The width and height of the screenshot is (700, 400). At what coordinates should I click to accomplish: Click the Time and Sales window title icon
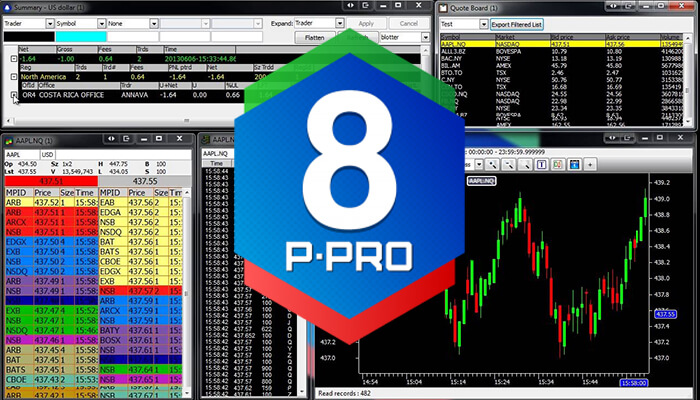tap(206, 140)
